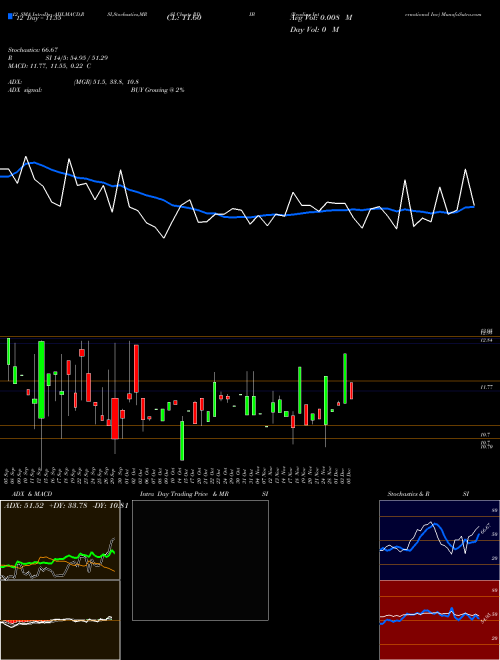Click the 'Day Vol: 0 M' value

(314, 30)
